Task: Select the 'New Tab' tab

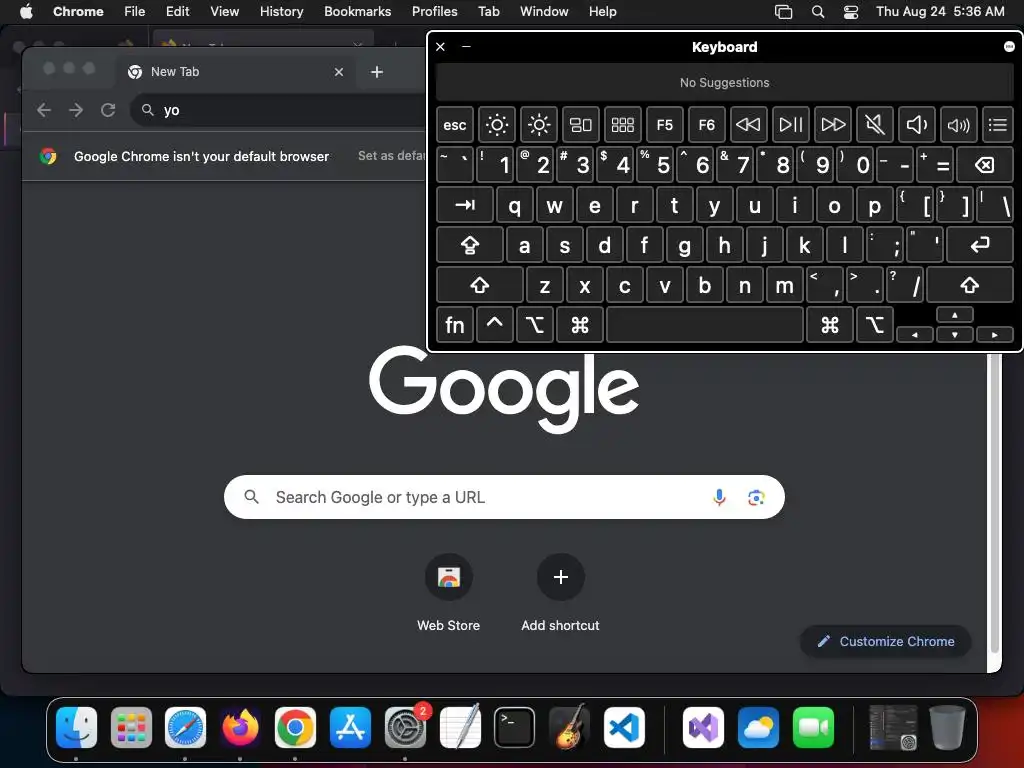Action: click(236, 72)
